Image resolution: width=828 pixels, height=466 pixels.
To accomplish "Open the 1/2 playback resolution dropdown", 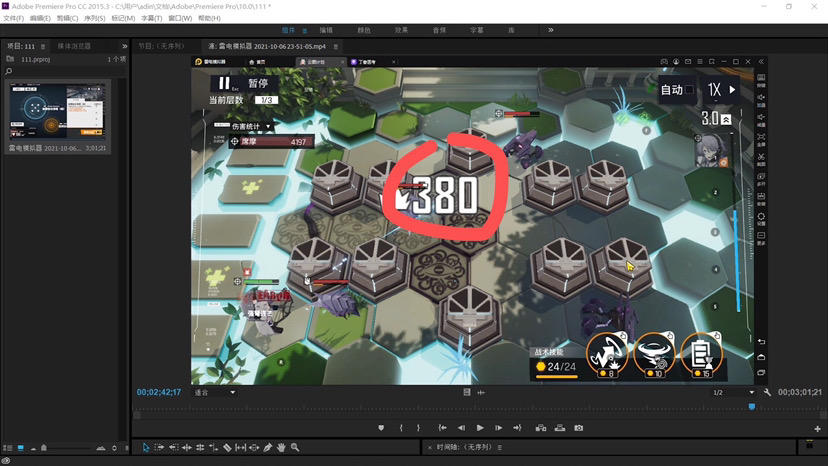I will 733,393.
